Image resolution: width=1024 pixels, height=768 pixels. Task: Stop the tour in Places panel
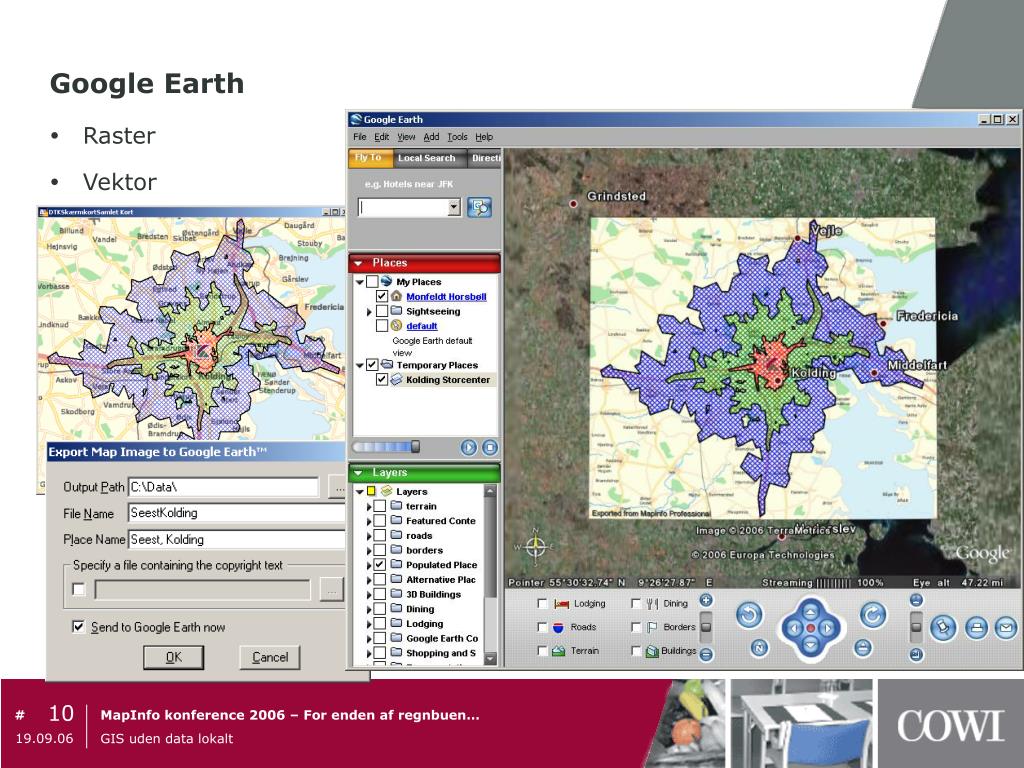(x=490, y=447)
